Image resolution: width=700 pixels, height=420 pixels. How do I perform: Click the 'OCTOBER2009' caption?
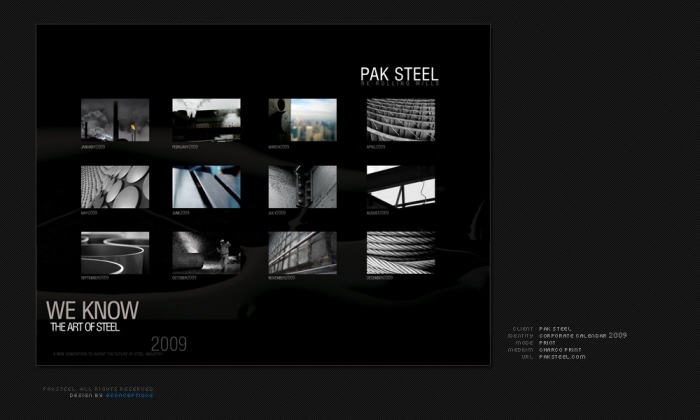pos(184,278)
